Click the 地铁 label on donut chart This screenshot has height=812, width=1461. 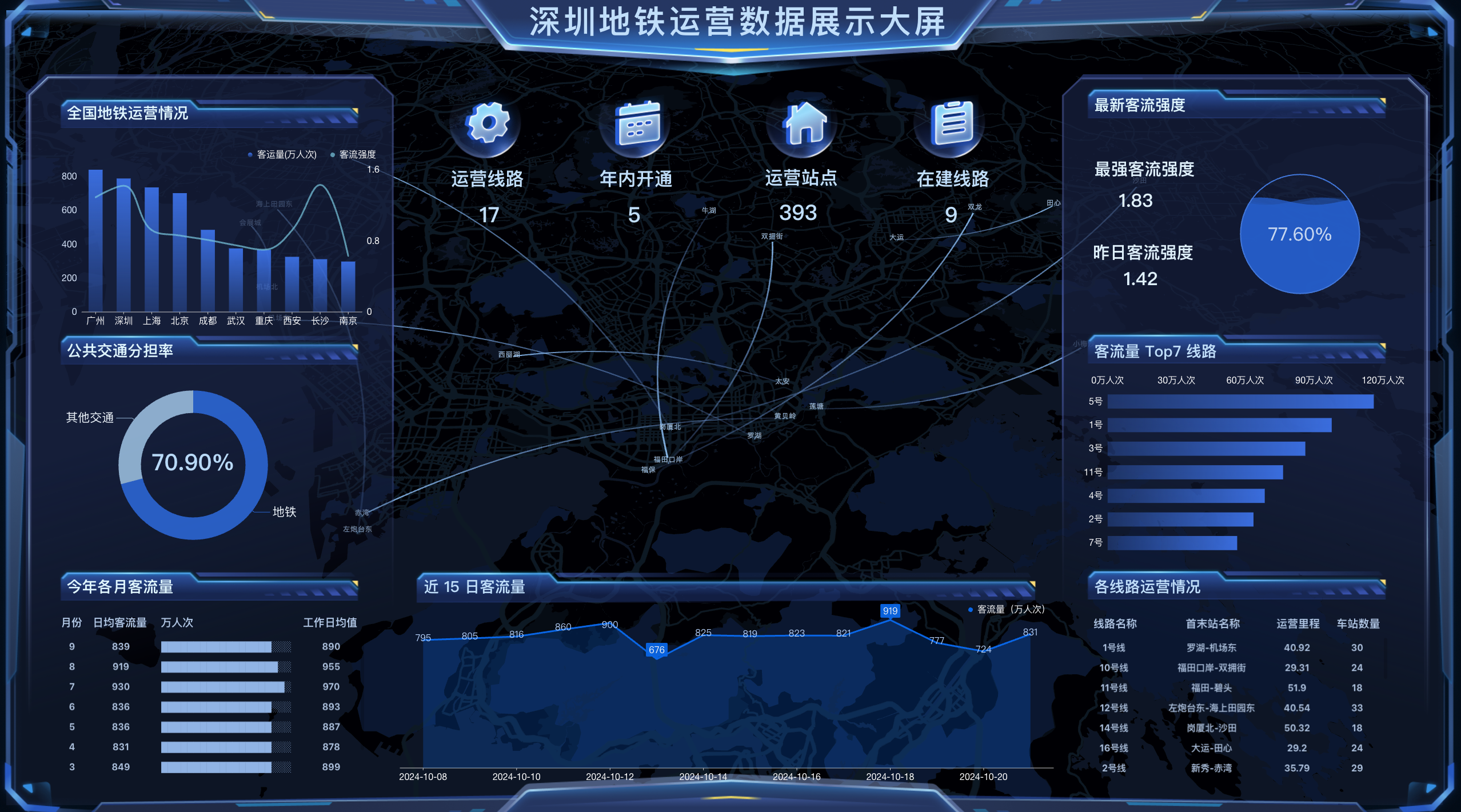(x=284, y=512)
